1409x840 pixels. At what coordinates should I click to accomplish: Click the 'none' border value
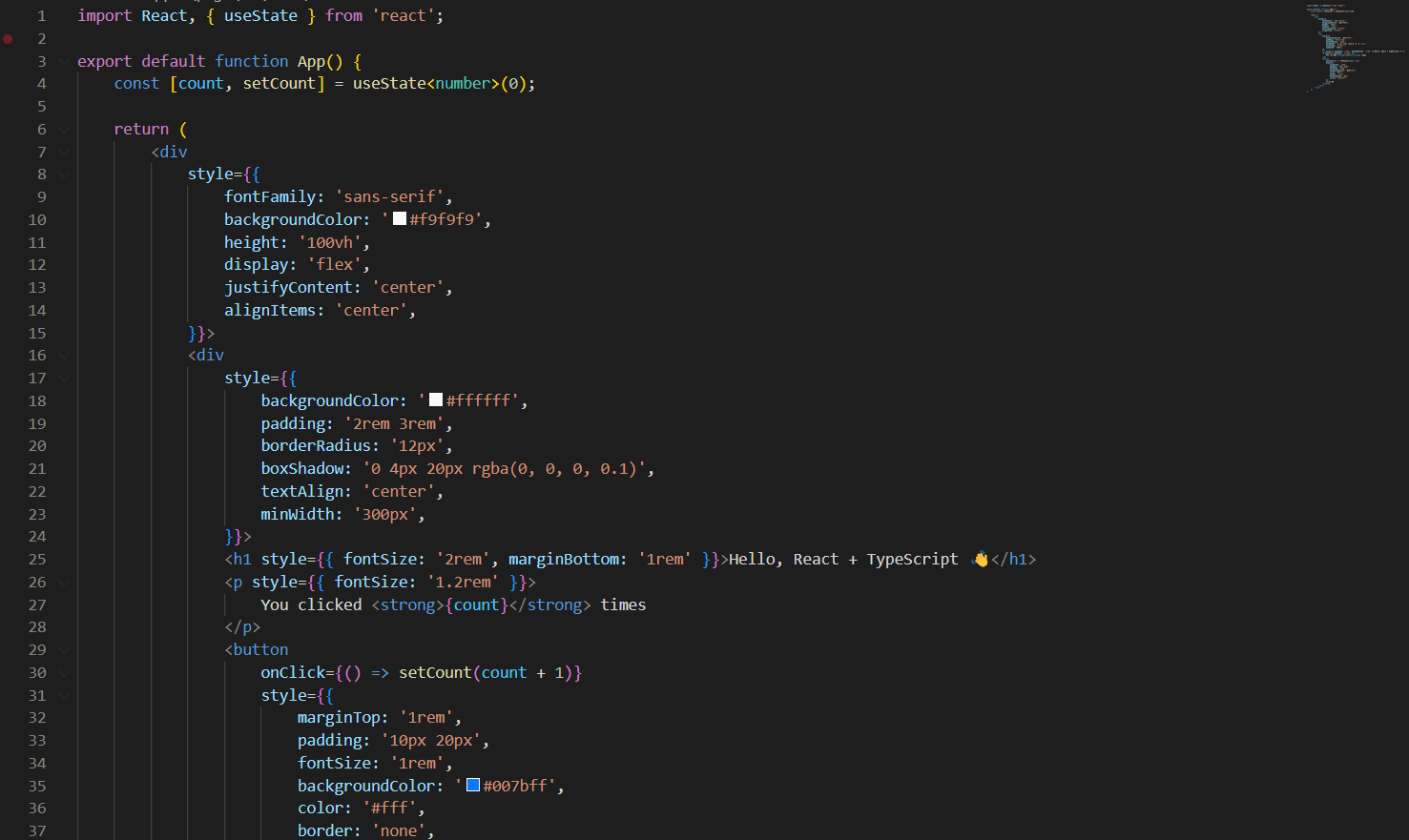tap(399, 831)
